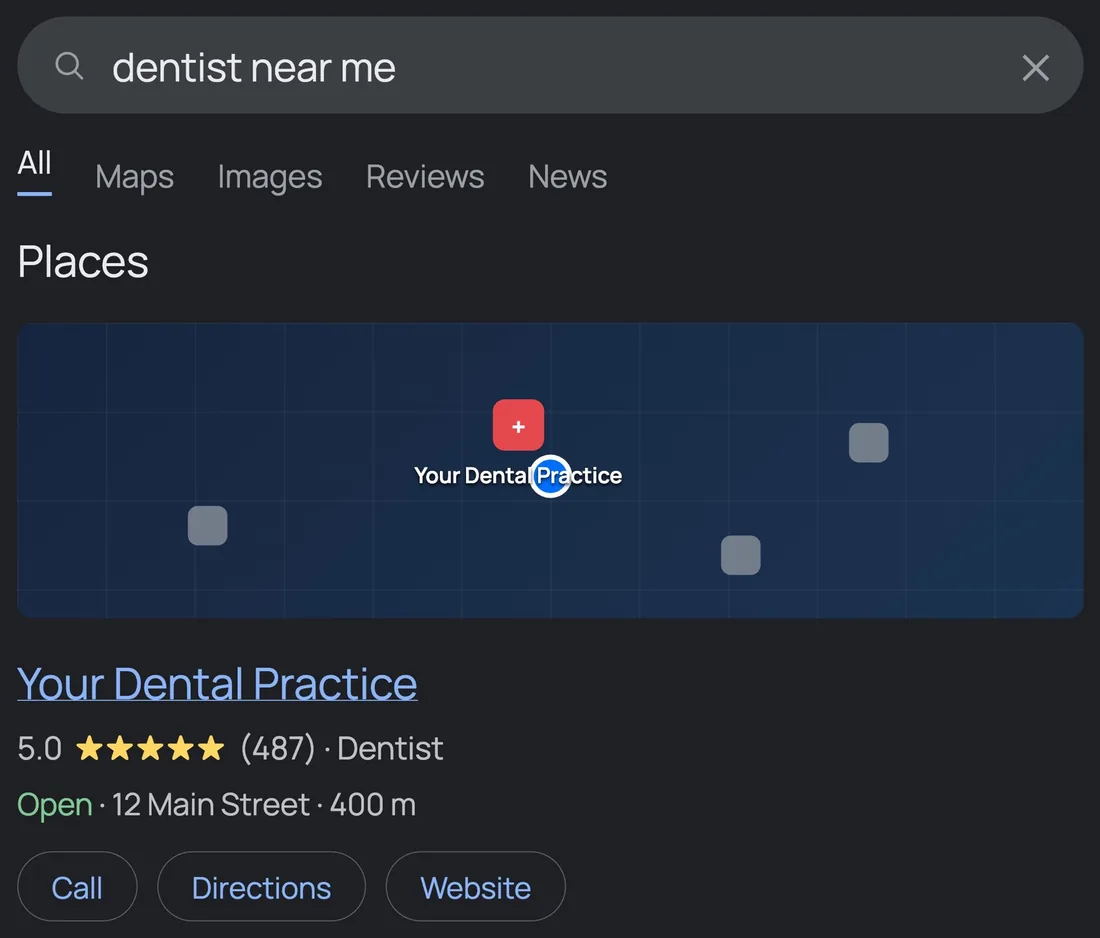Click the 'Your Dental Practice' map label
This screenshot has height=938, width=1100.
(518, 476)
